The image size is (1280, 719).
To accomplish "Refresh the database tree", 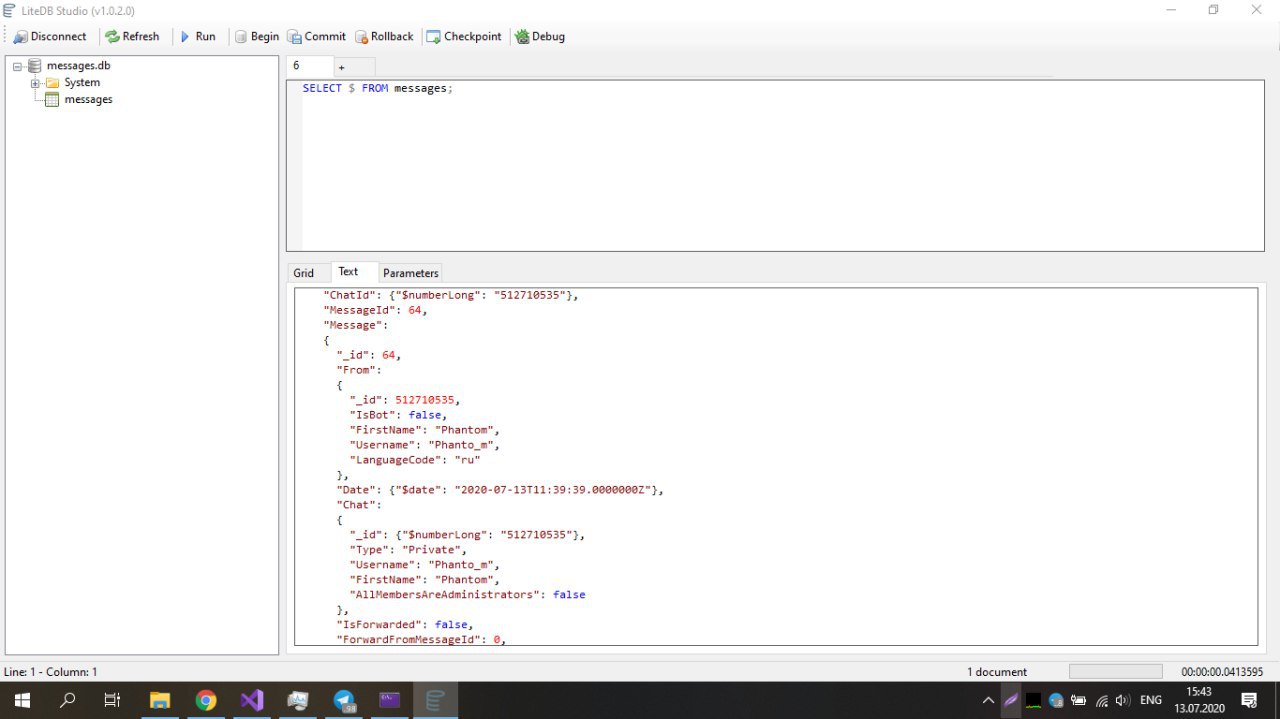I will point(132,36).
